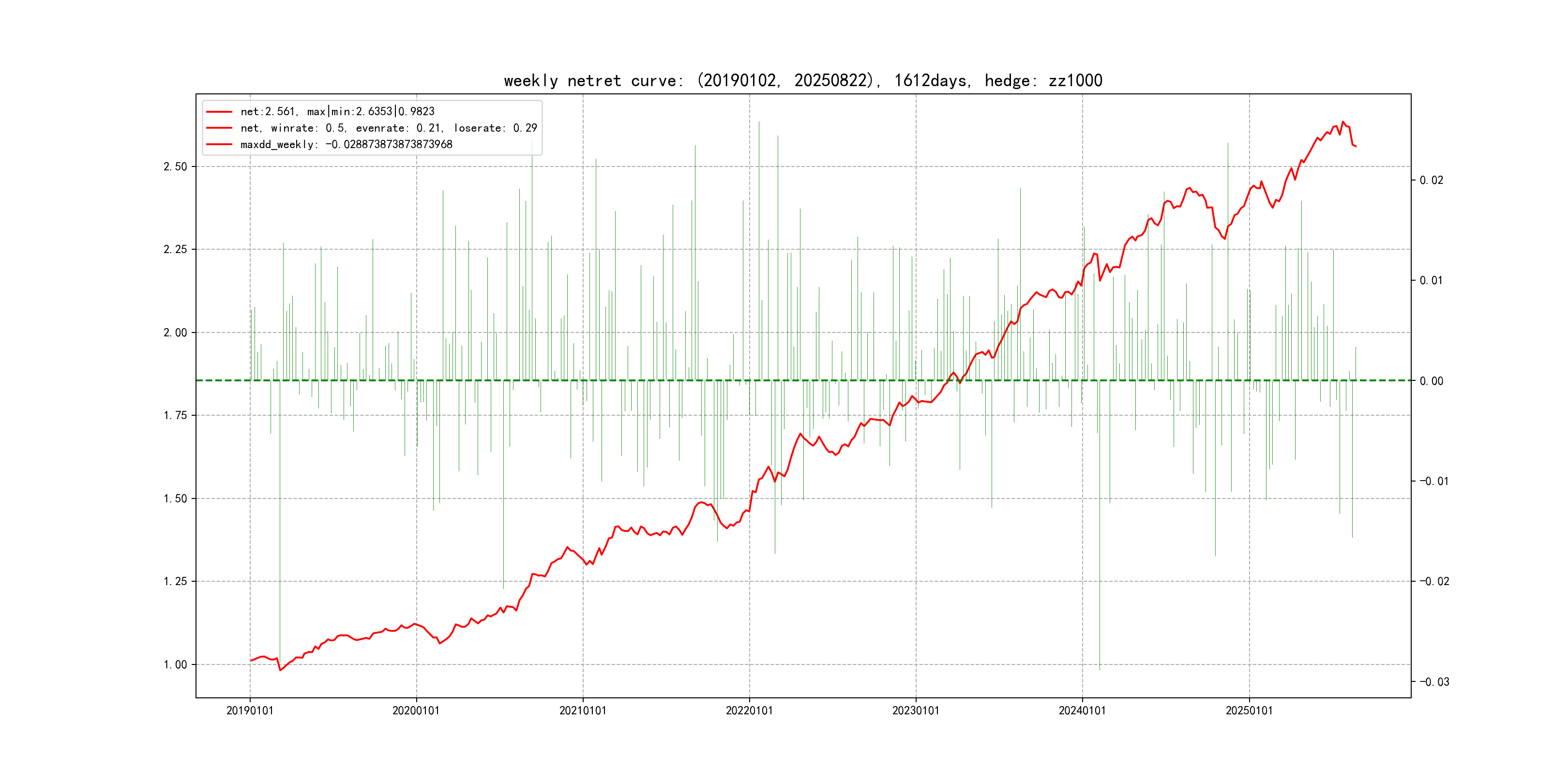The width and height of the screenshot is (1568, 784).
Task: Click the 20210101 x-axis label
Action: [583, 711]
